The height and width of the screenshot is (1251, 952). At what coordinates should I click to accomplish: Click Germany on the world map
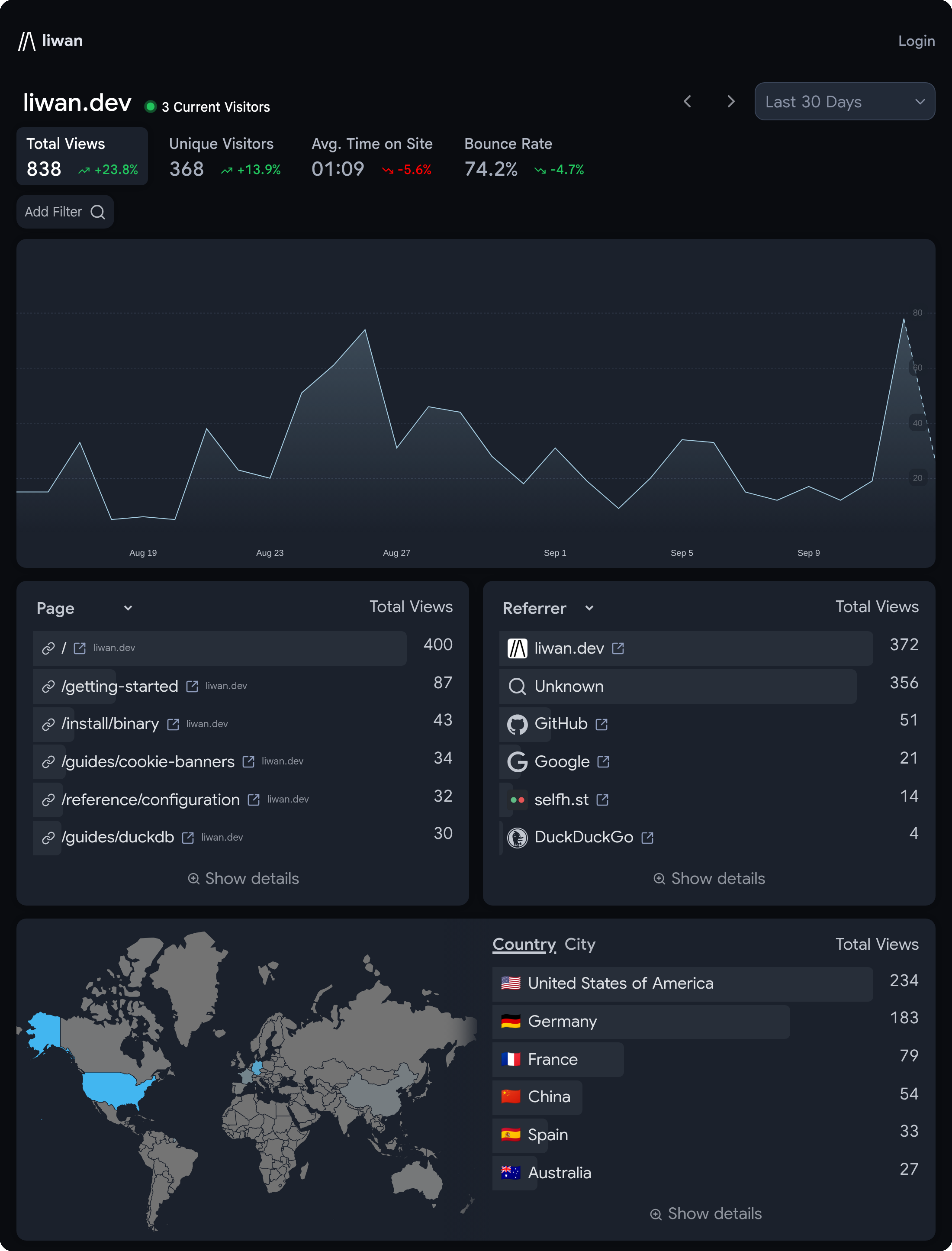tap(257, 1068)
